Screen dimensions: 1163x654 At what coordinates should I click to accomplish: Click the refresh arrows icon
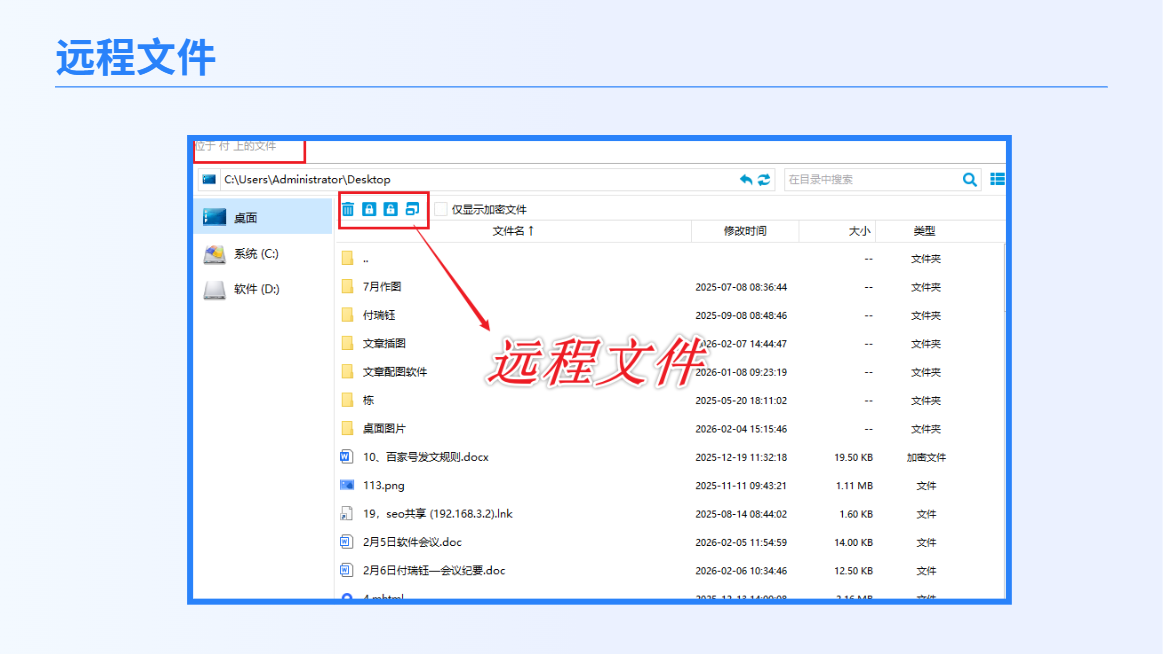coord(764,179)
